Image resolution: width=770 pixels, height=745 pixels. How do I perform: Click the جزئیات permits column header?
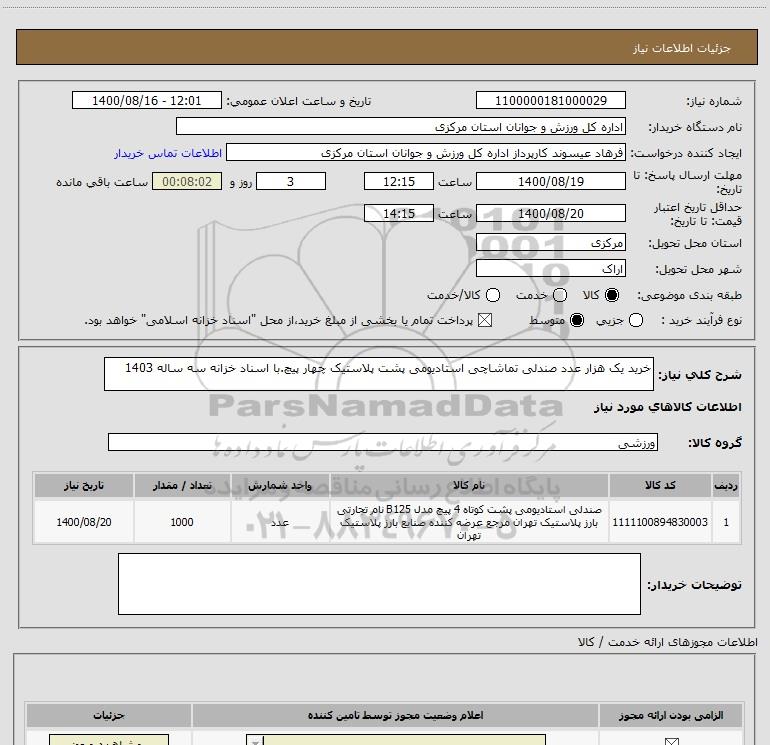[109, 715]
